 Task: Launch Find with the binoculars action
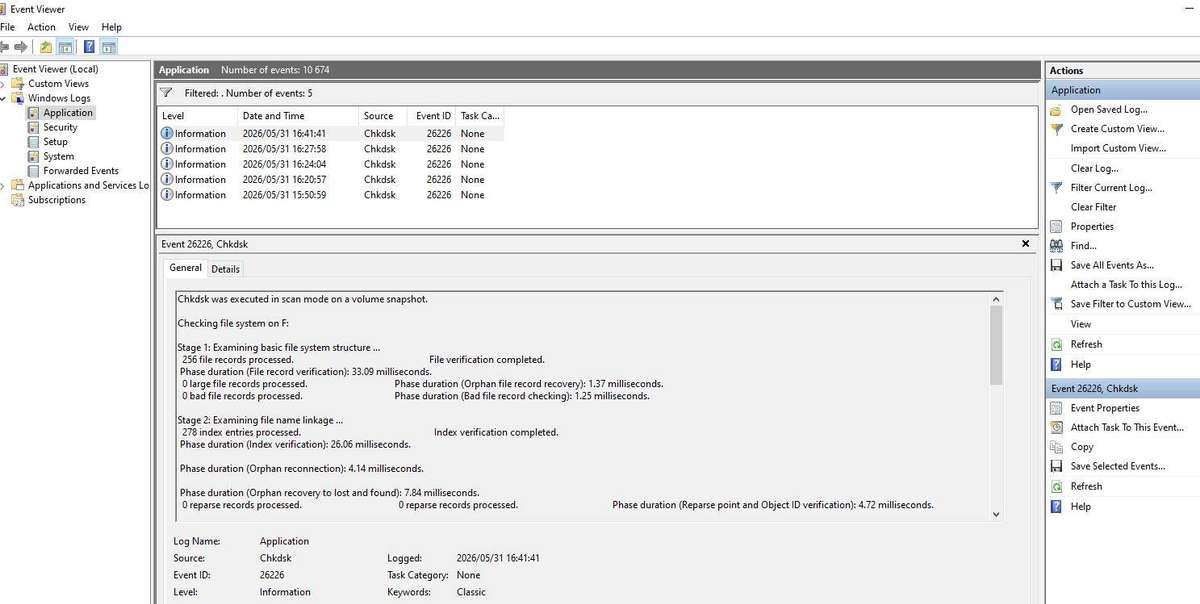pyautogui.click(x=1083, y=246)
